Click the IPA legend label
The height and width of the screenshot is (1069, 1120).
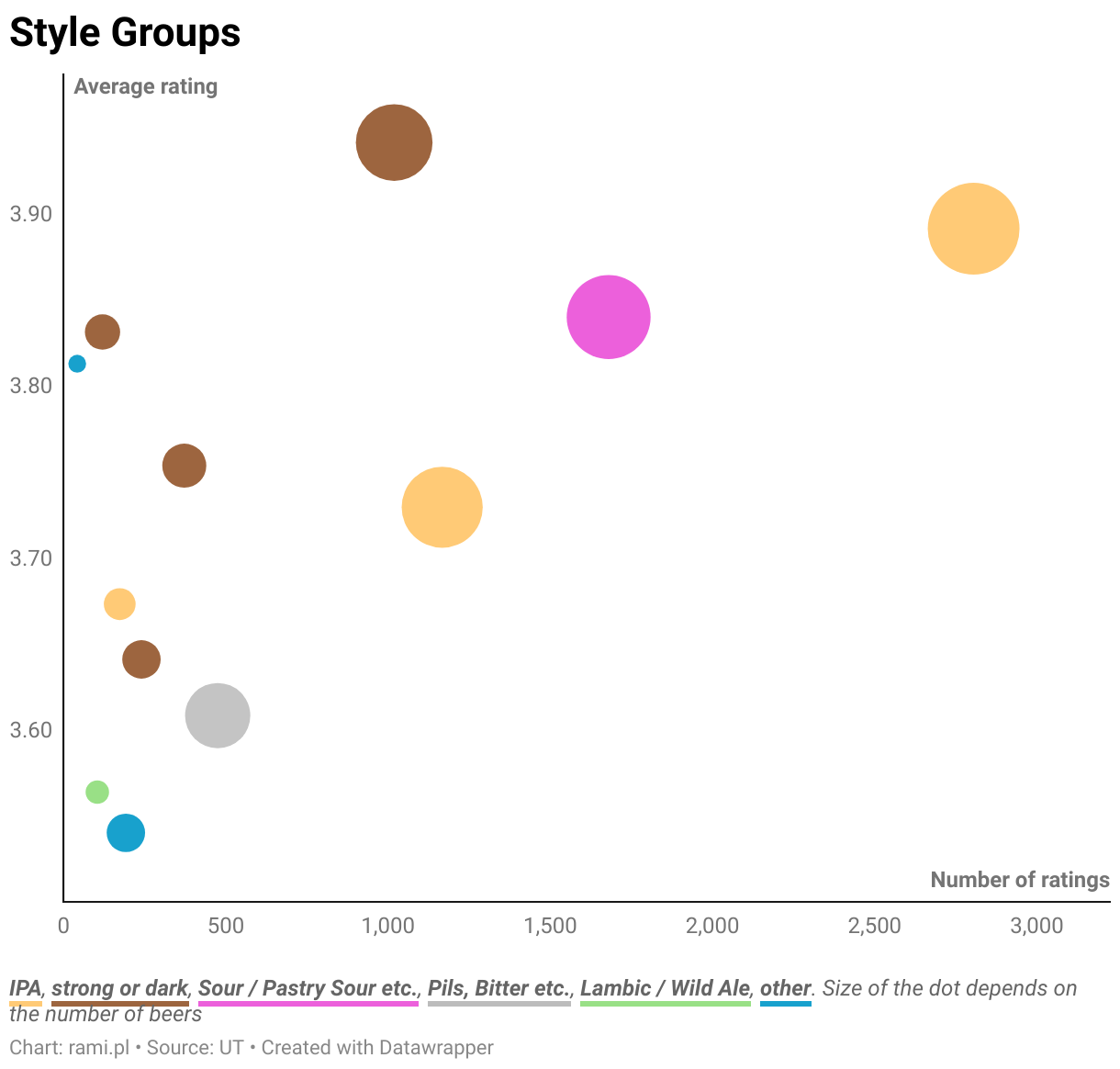coord(26,988)
